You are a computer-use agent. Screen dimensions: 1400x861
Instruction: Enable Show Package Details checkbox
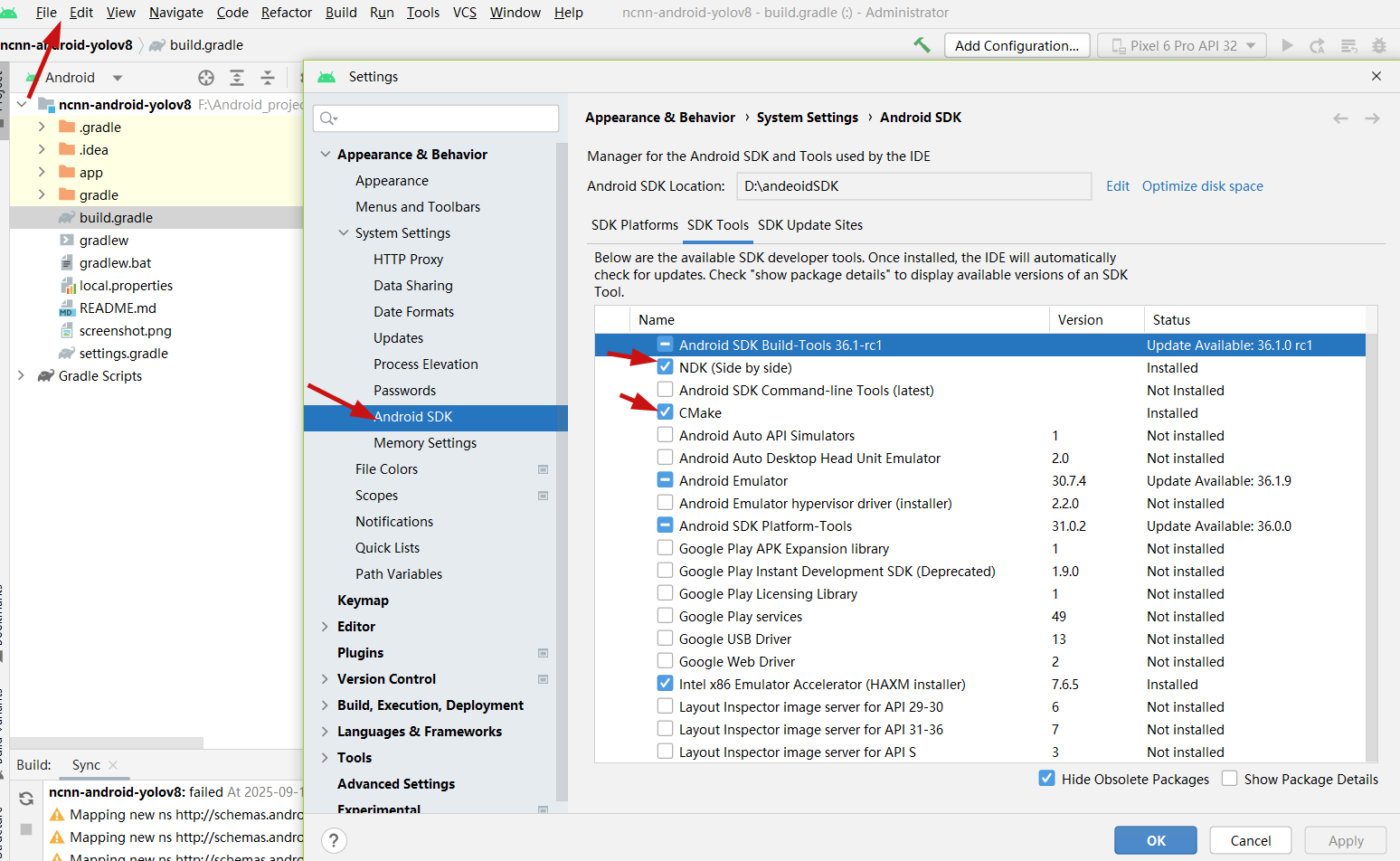click(1229, 779)
